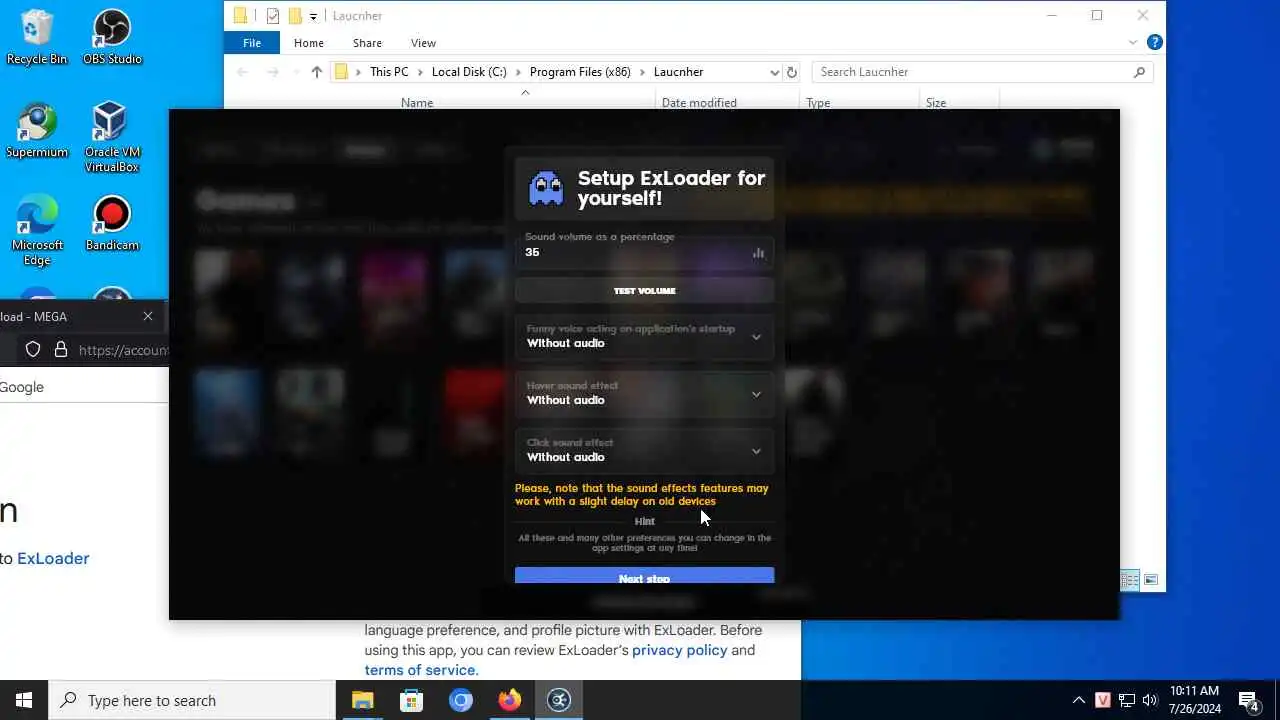Sort by Size column header
Viewport: 1280px width, 720px height.
(x=936, y=102)
